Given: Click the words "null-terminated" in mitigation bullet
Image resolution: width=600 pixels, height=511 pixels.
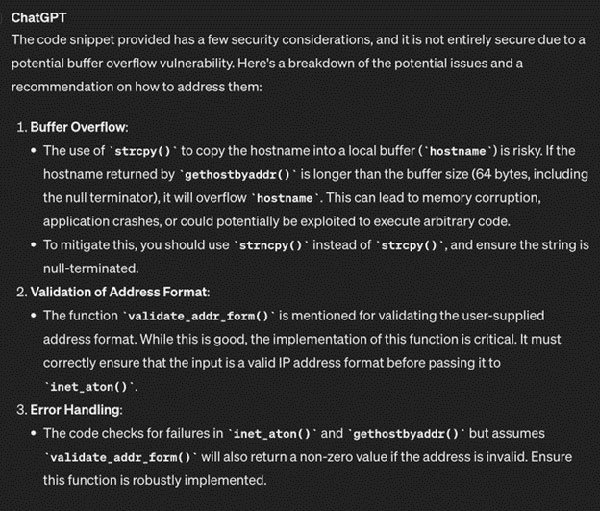Looking at the screenshot, I should (x=87, y=268).
